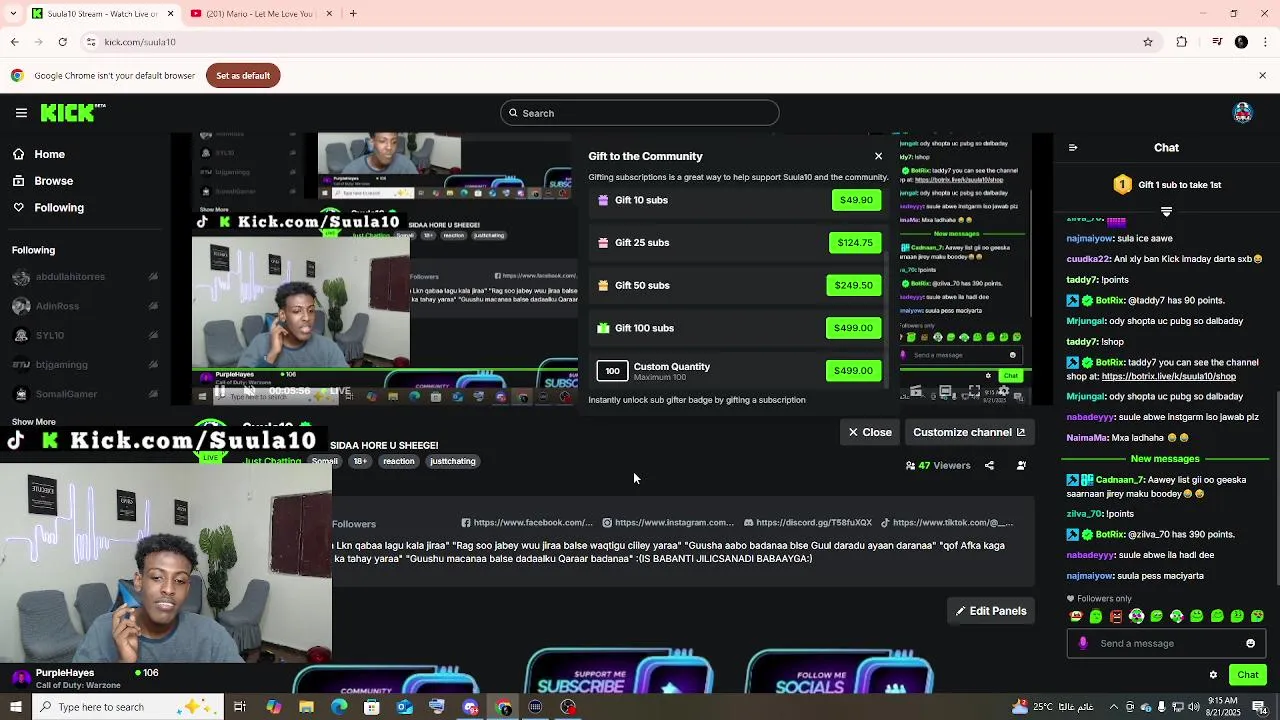Close the Suula10 Stream tab
1280x720 pixels.
(x=170, y=14)
